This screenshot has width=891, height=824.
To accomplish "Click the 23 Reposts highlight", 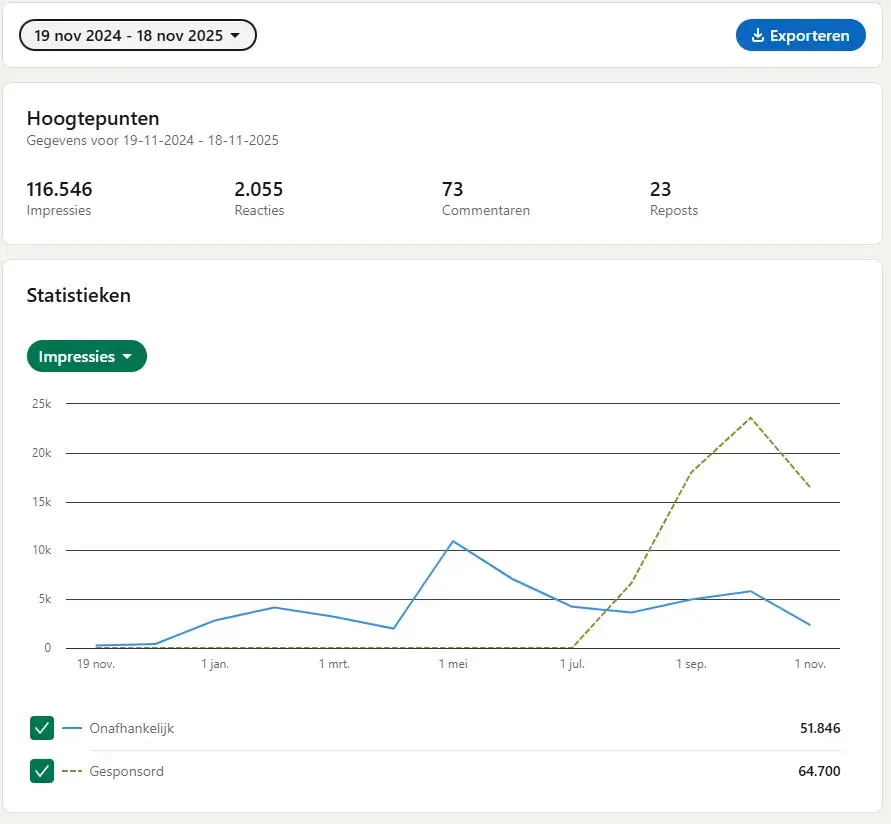I will 673,197.
